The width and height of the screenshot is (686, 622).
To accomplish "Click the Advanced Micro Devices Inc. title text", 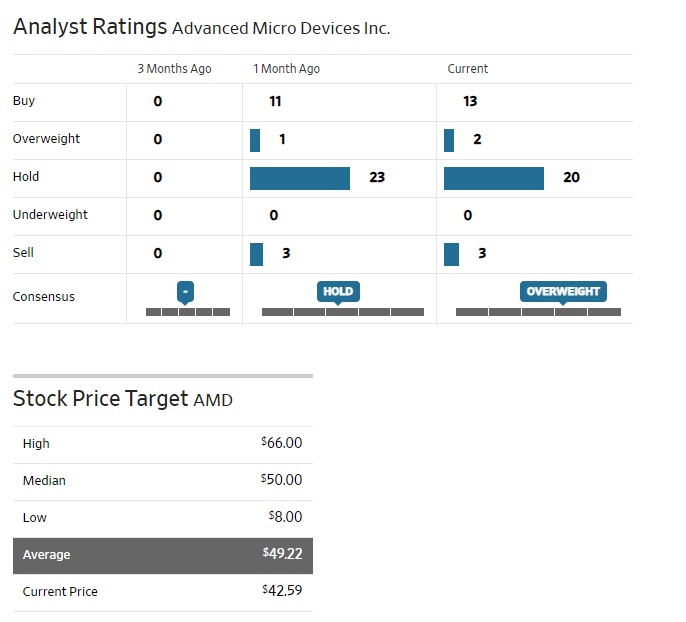I will (x=281, y=29).
